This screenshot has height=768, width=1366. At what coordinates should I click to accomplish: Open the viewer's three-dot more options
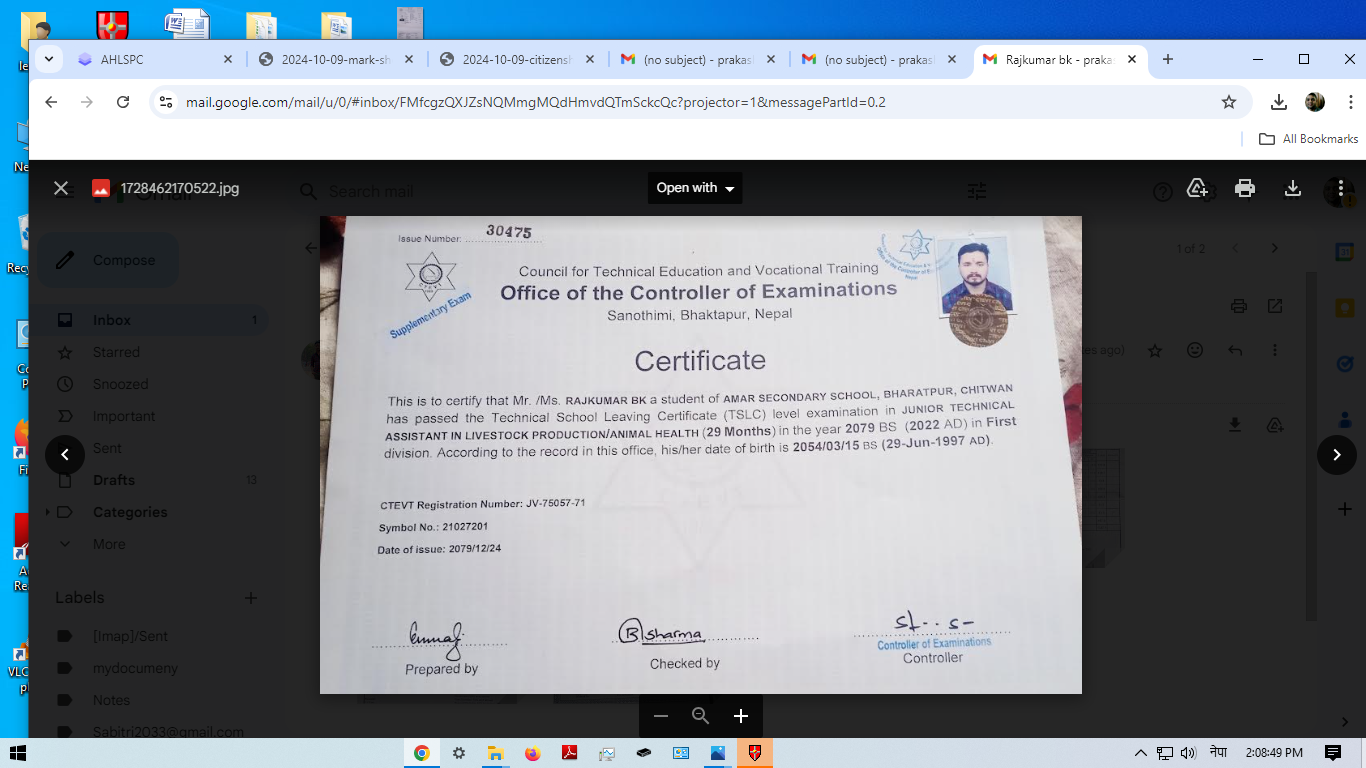(x=1340, y=188)
